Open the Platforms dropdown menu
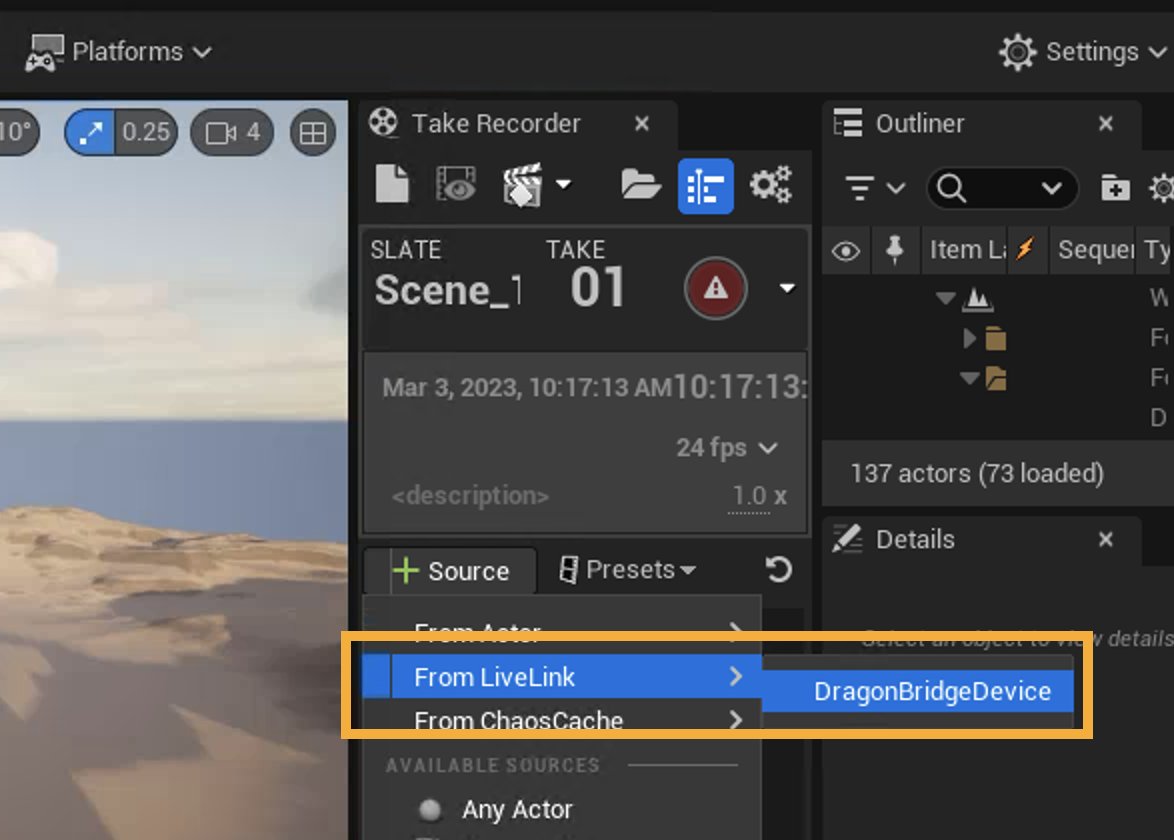 coord(118,52)
